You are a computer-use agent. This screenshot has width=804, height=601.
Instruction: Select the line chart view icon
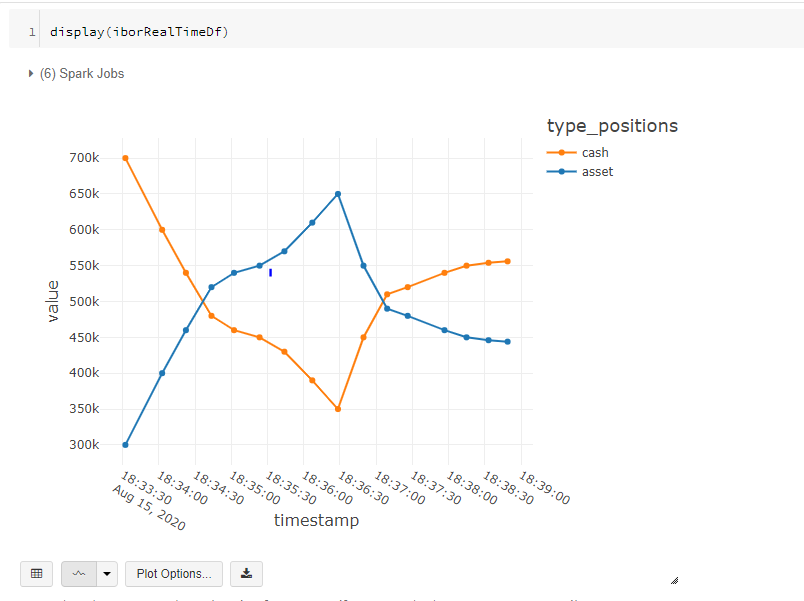click(x=79, y=573)
